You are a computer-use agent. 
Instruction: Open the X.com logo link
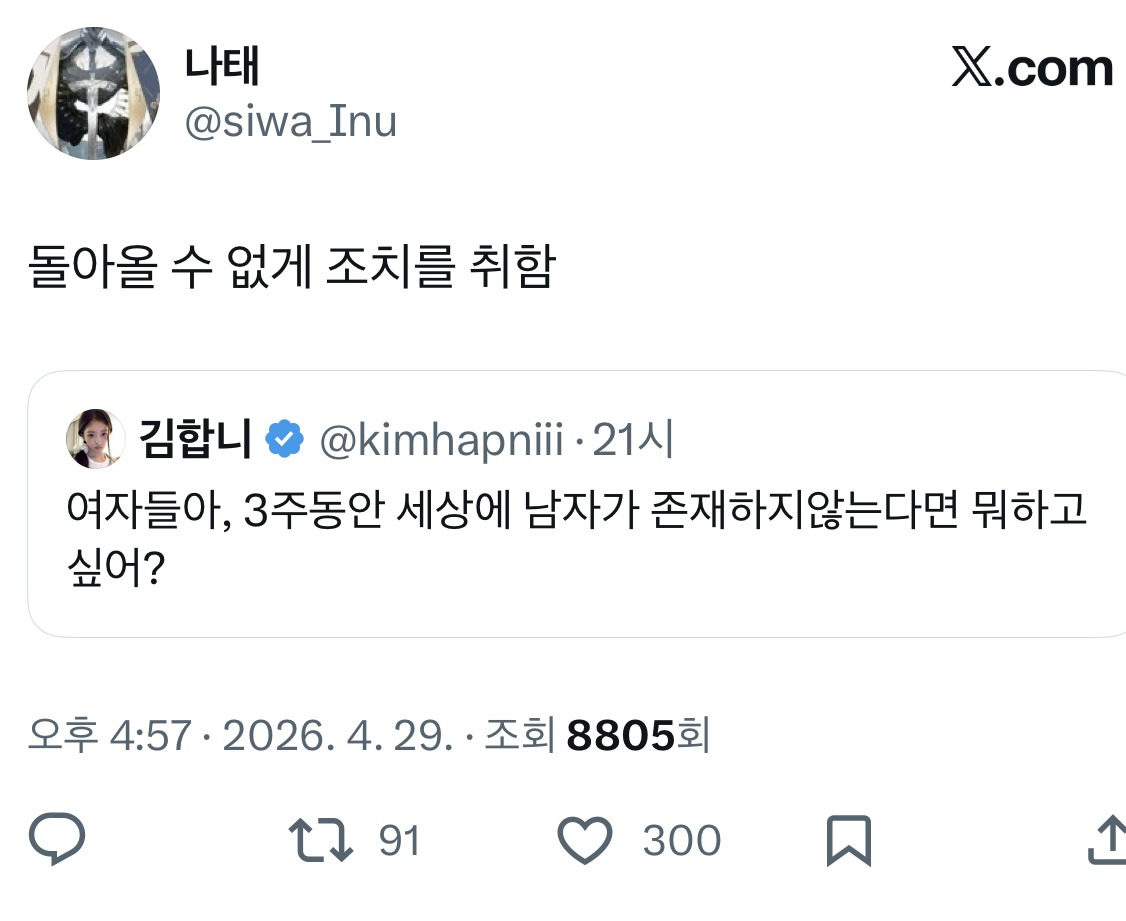1033,67
